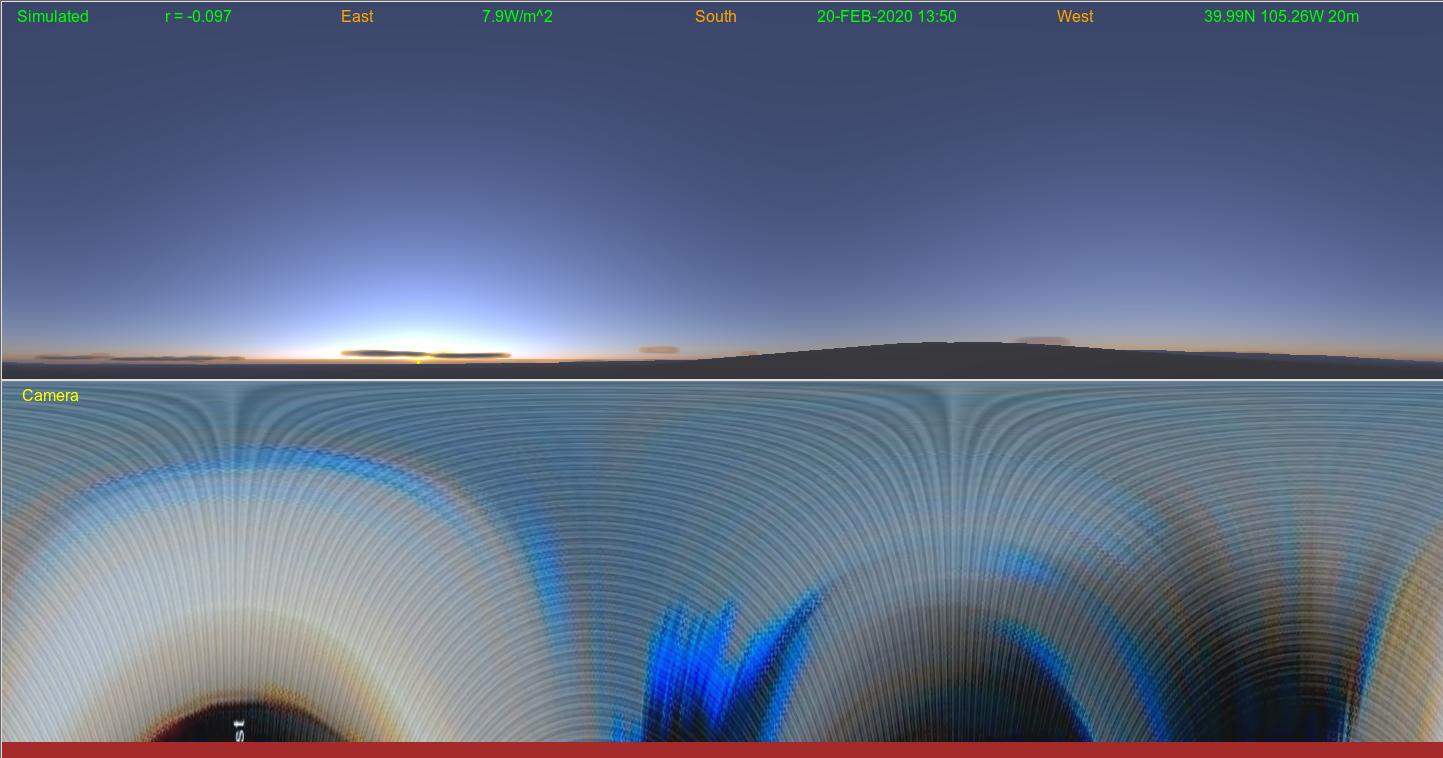1443x758 pixels.
Task: Click the bright sun on the horizon
Action: pyautogui.click(x=419, y=358)
